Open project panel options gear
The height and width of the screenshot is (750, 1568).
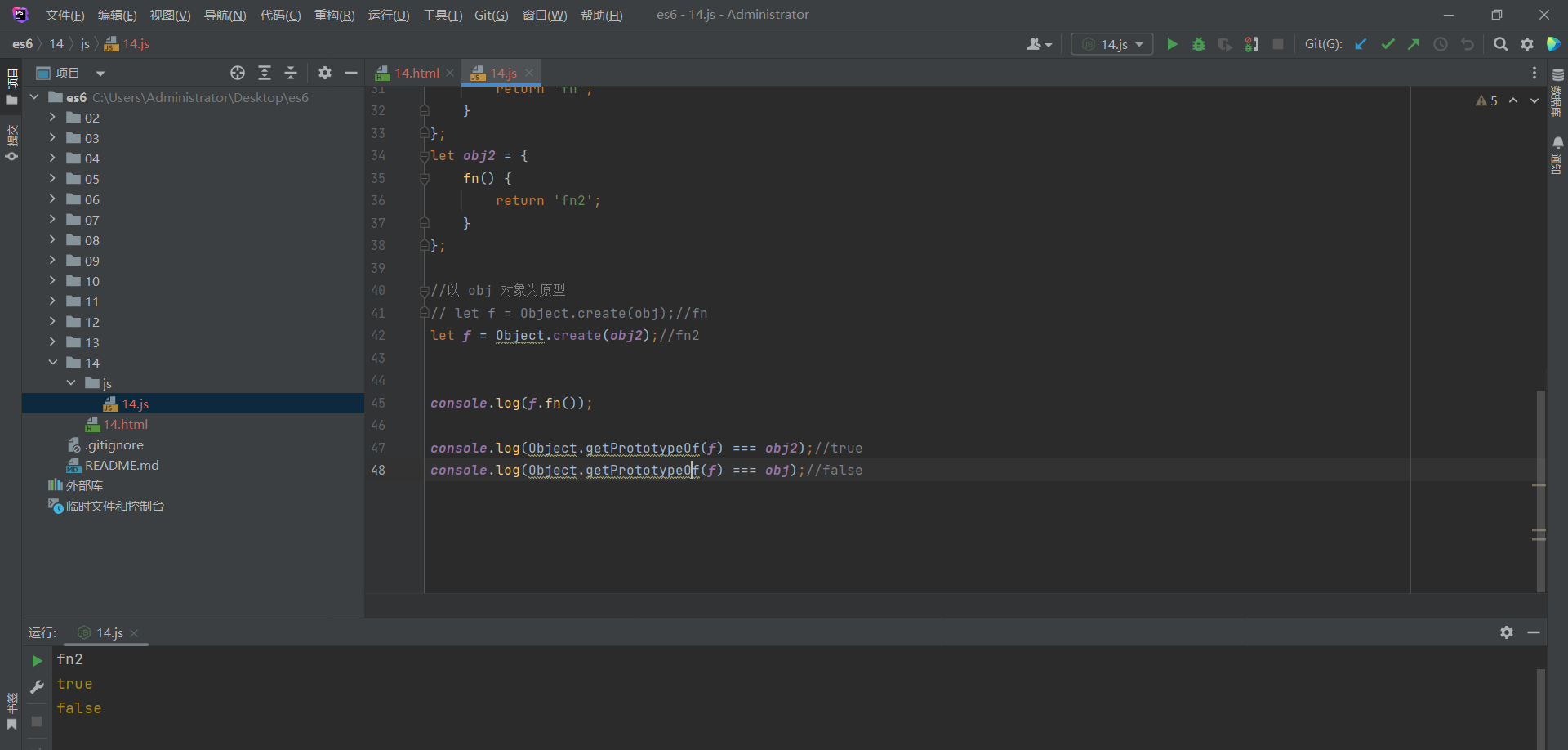click(x=325, y=73)
